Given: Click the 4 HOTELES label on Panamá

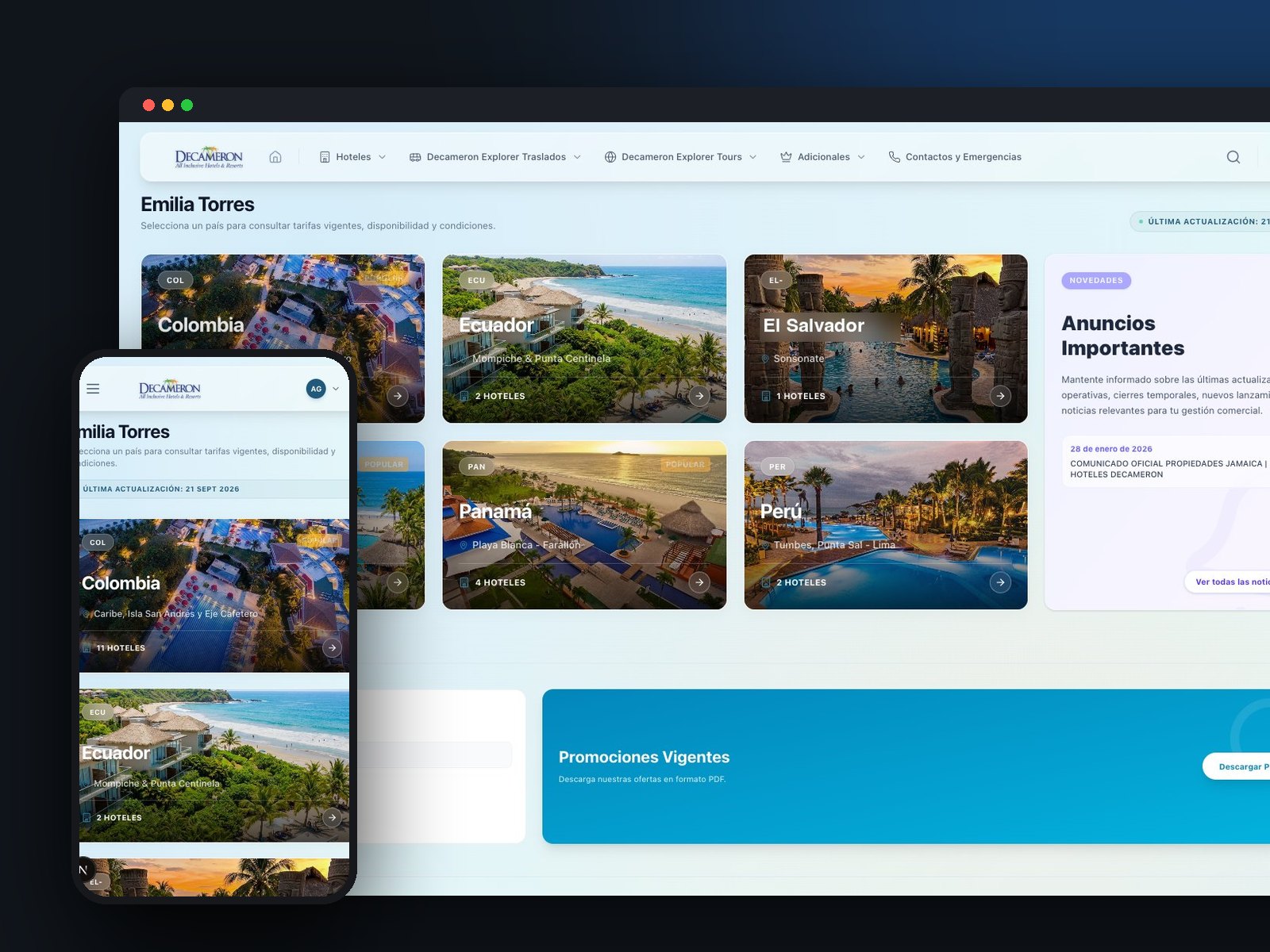Looking at the screenshot, I should point(500,582).
